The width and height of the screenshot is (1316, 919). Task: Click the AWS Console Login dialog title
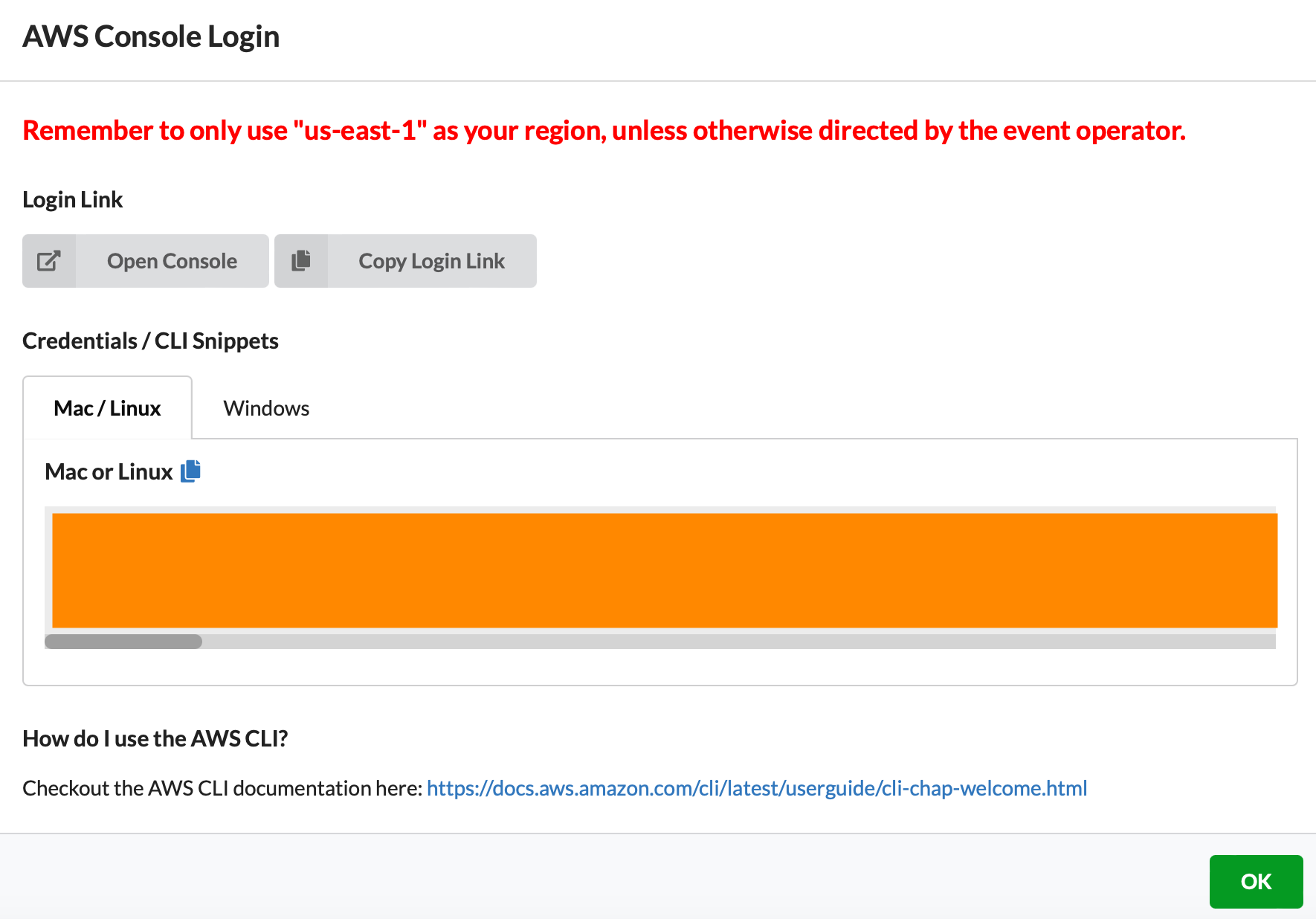tap(151, 36)
